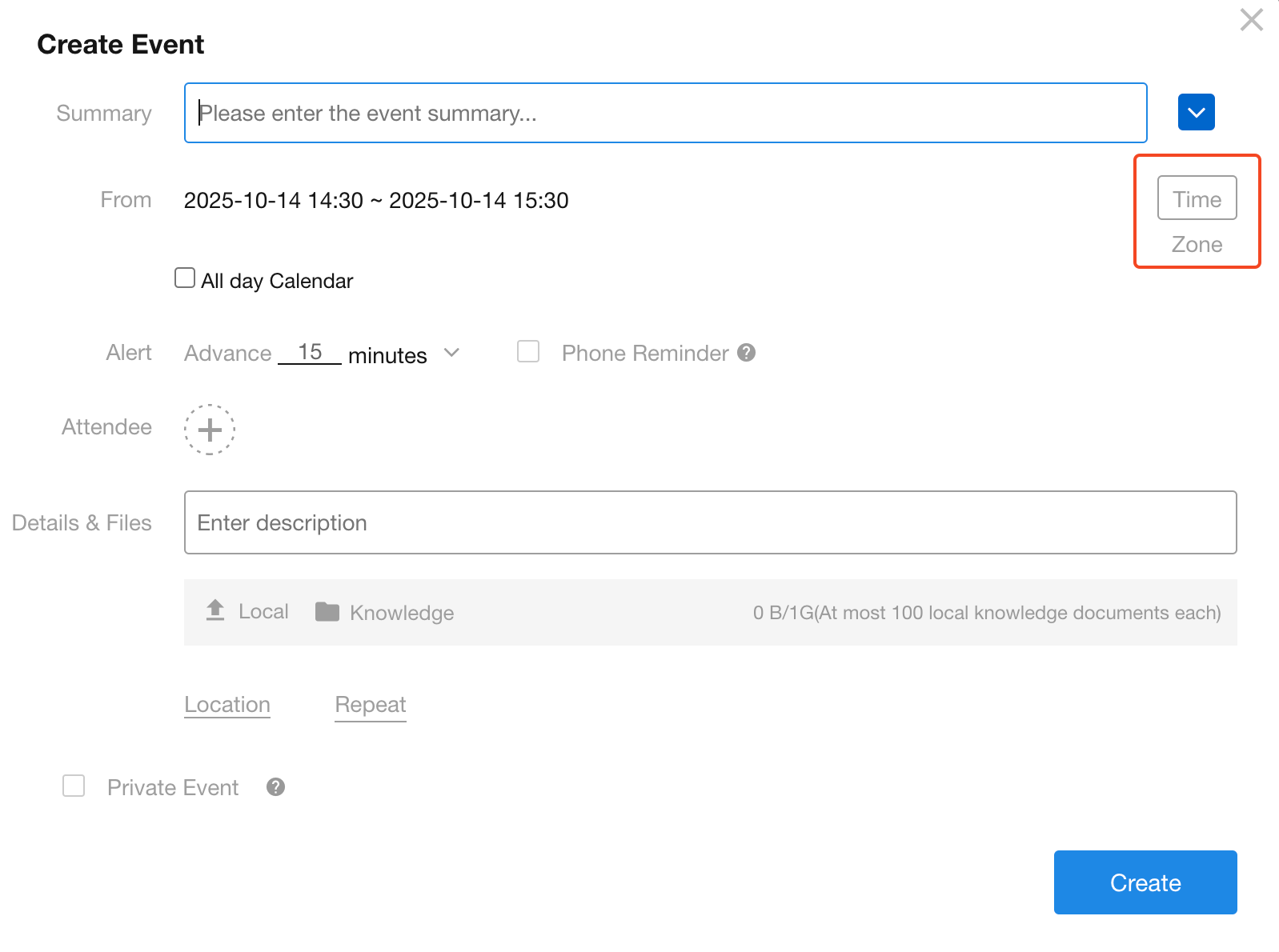Click the Phone Reminder help icon

click(746, 353)
